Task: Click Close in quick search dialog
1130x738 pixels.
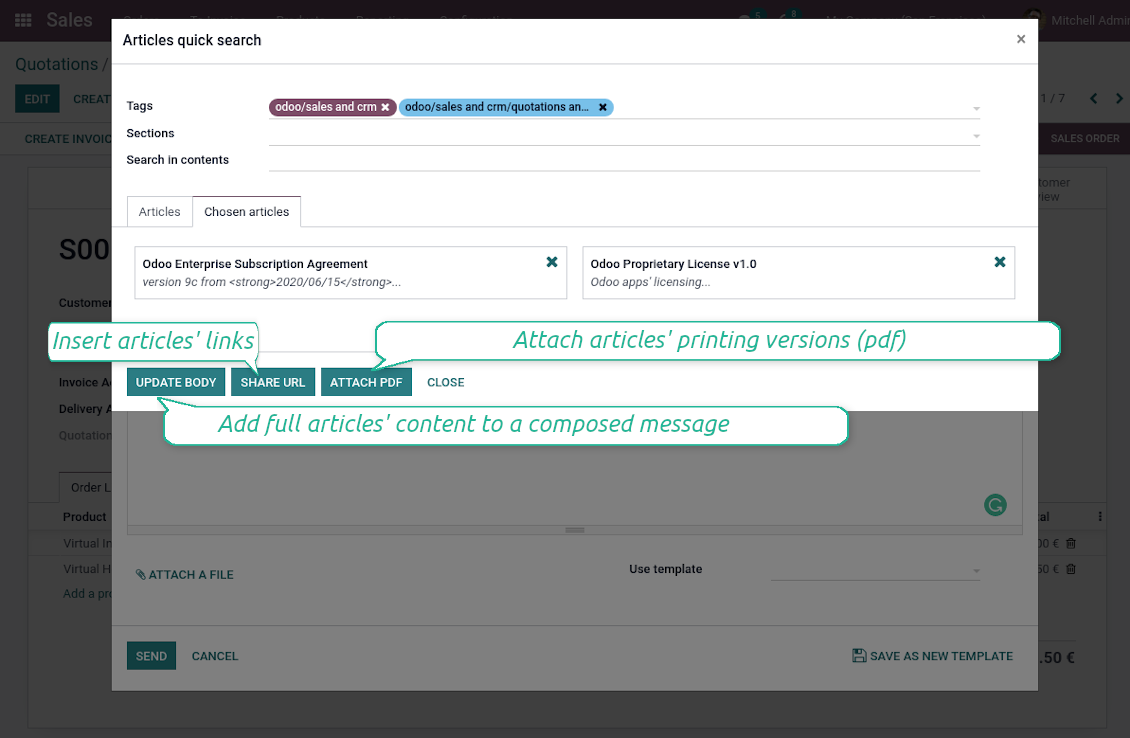Action: [x=445, y=382]
